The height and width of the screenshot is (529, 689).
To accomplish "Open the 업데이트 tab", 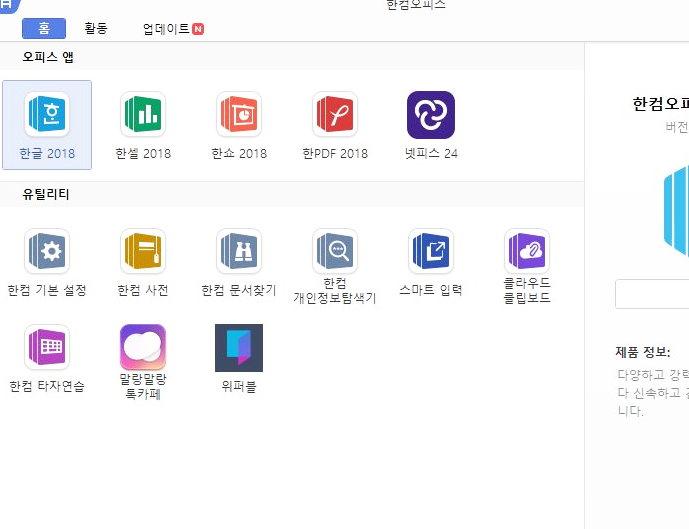I will point(173,29).
